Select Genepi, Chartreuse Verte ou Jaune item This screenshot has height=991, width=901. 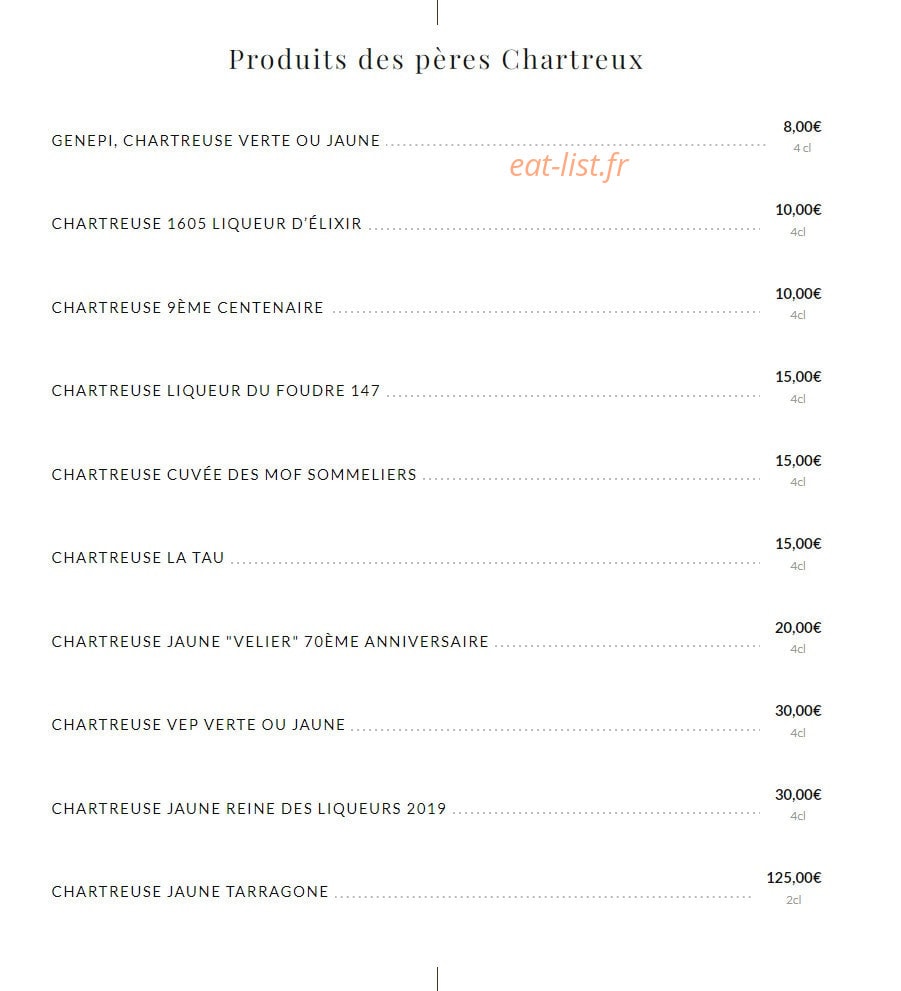215,140
